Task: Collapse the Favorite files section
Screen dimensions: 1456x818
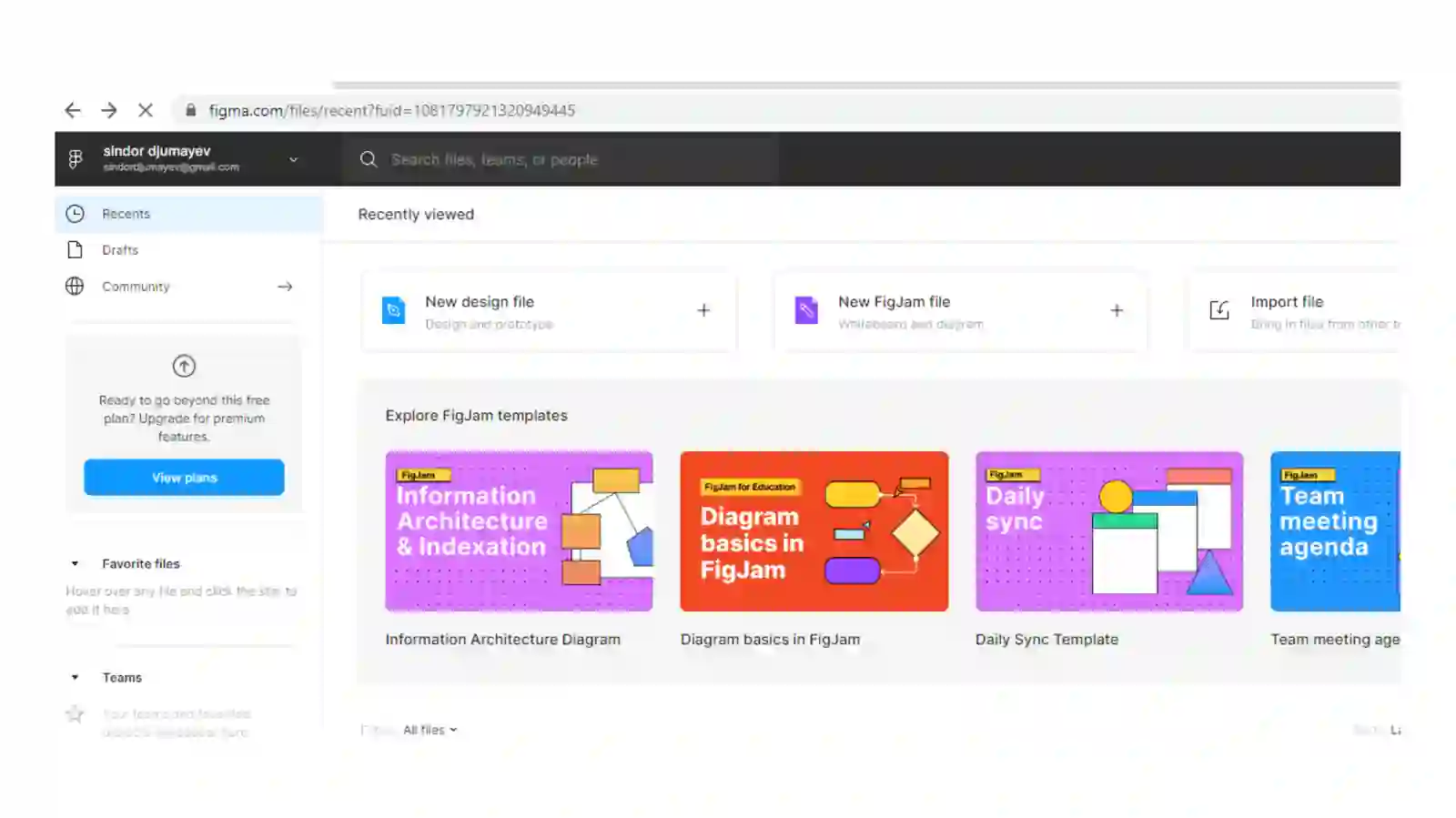Action: pyautogui.click(x=75, y=563)
